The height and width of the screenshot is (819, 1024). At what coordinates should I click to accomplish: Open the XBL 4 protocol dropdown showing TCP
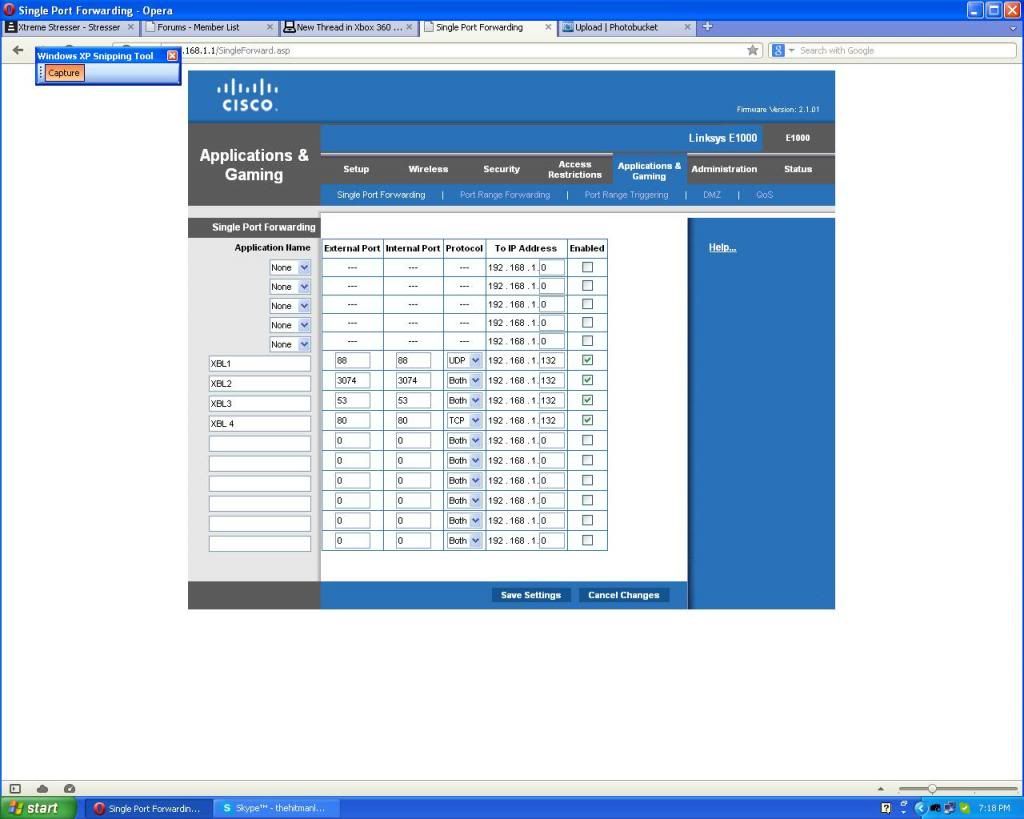(x=464, y=421)
